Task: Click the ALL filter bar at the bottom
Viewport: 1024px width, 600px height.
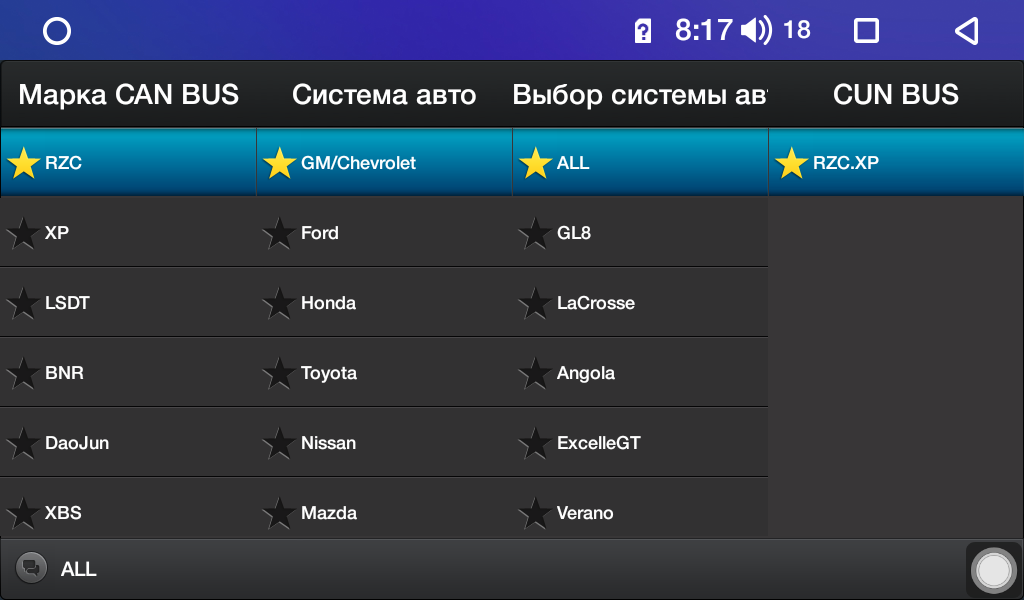Action: [x=483, y=569]
